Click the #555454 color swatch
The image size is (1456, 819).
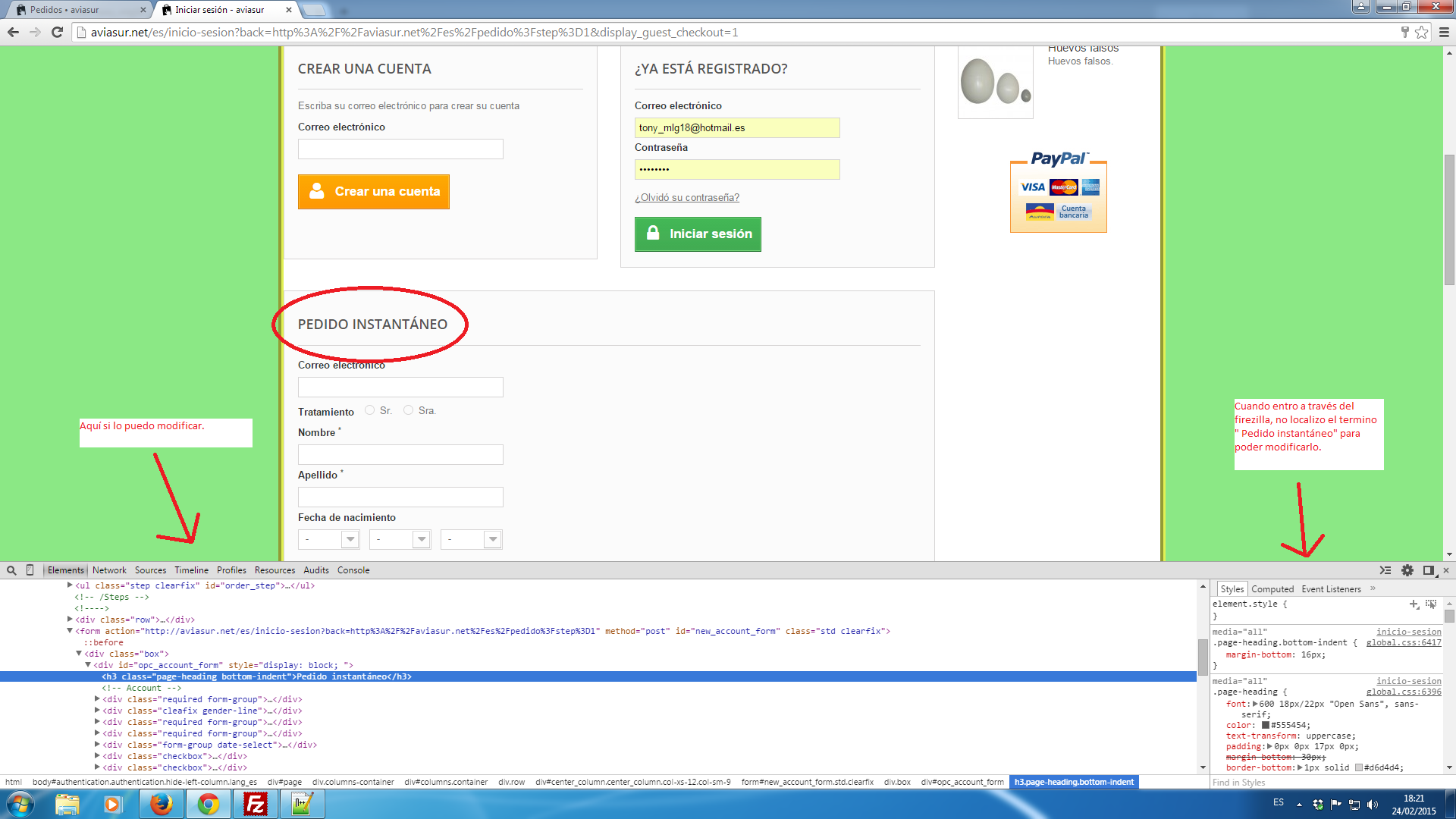click(x=1265, y=725)
